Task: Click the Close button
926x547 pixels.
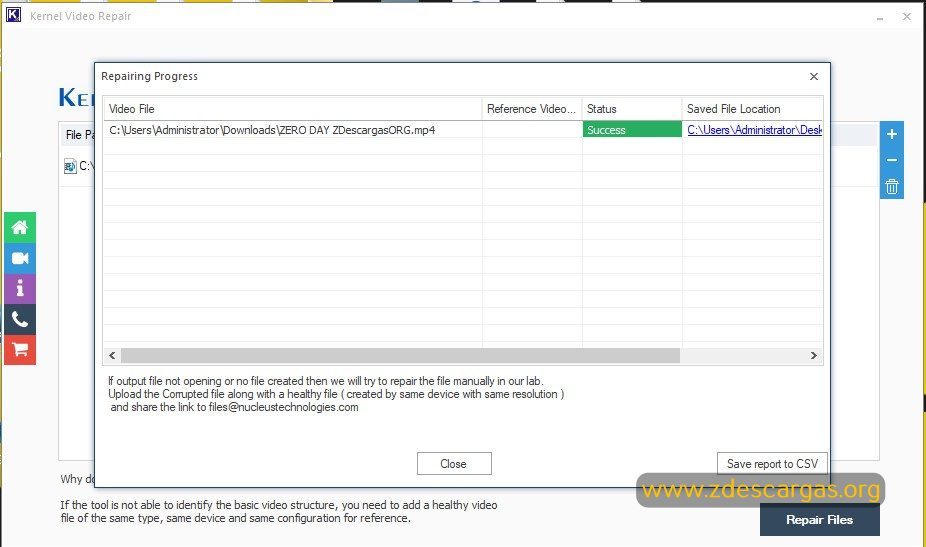Action: pyautogui.click(x=454, y=464)
